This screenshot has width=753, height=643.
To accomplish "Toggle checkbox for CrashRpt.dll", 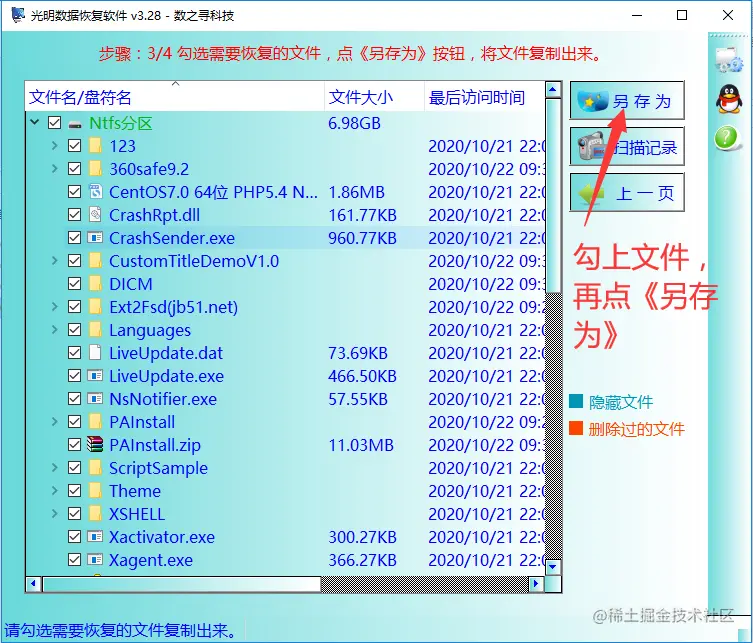I will coord(74,215).
